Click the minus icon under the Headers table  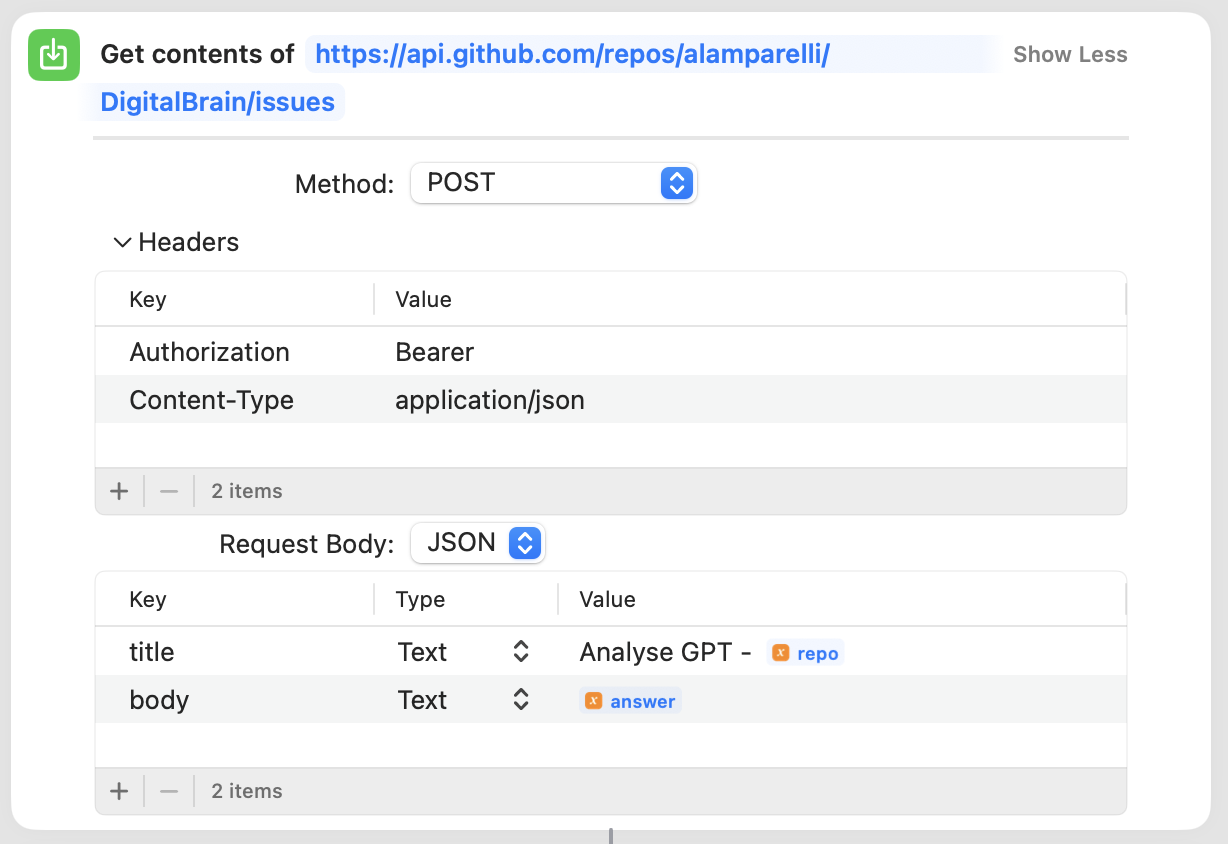tap(168, 491)
